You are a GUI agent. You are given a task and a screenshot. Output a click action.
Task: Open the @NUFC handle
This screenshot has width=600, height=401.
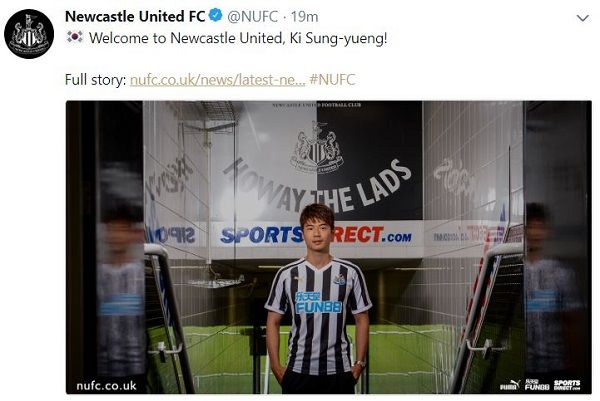253,16
